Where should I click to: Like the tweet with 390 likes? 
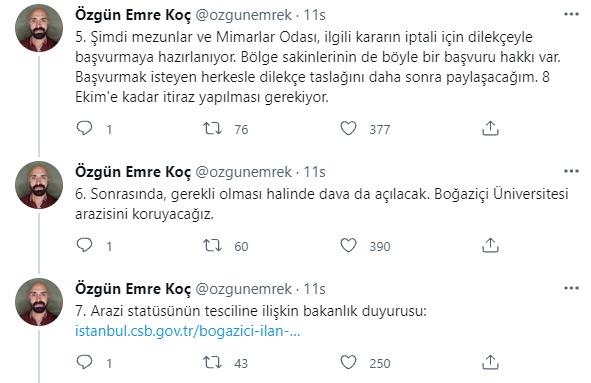pyautogui.click(x=348, y=245)
